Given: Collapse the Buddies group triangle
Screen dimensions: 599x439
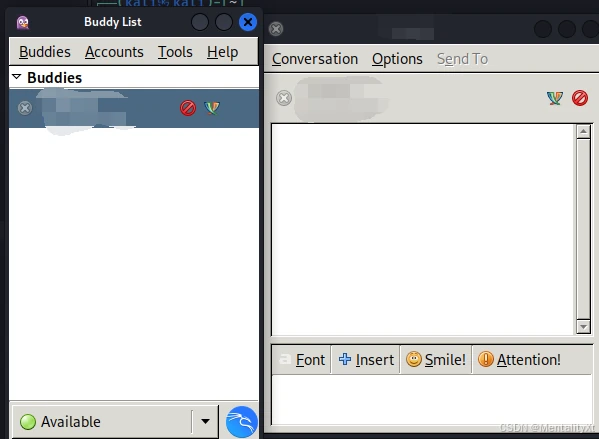Looking at the screenshot, I should (16, 77).
